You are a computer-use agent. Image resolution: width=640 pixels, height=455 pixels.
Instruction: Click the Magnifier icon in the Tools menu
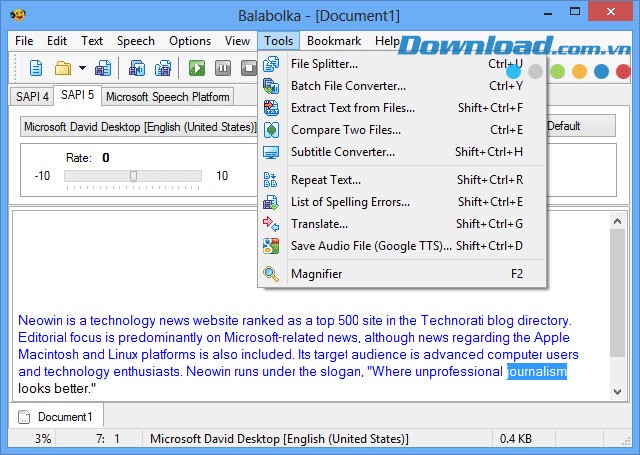271,273
